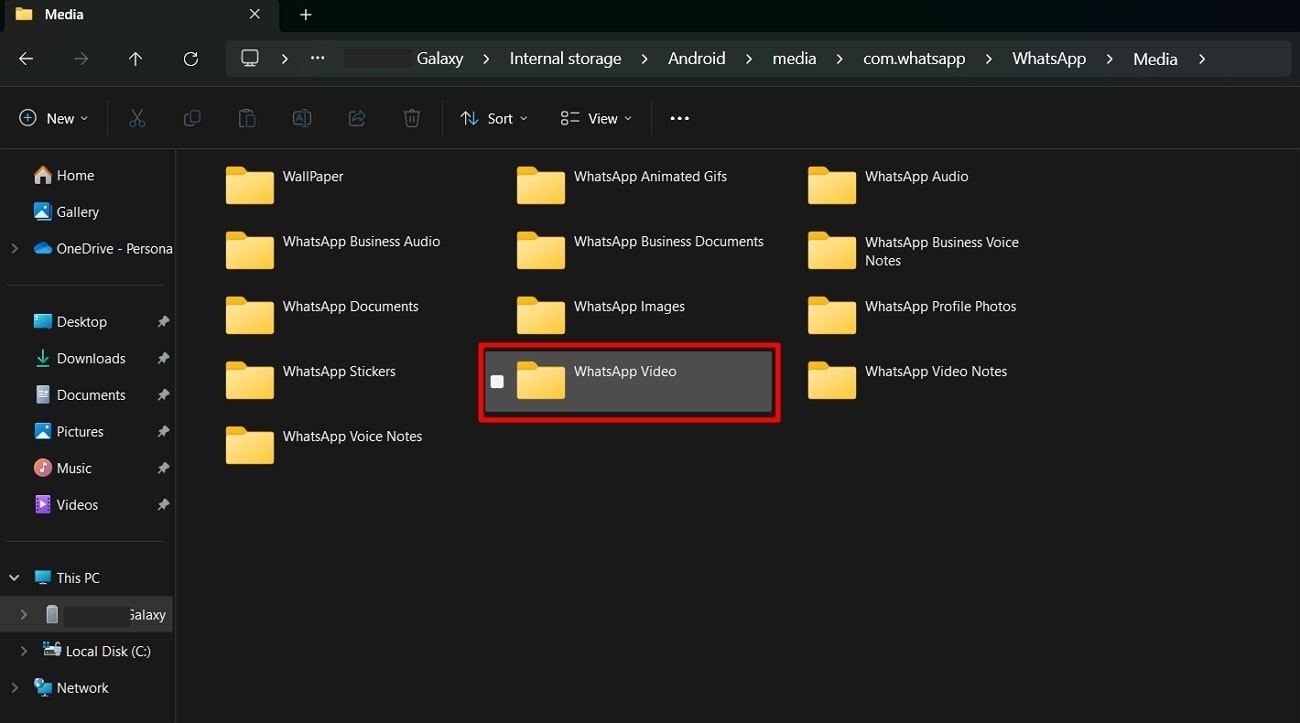1300x723 pixels.
Task: Delete the selected folder using the toolbar
Action: tap(411, 118)
